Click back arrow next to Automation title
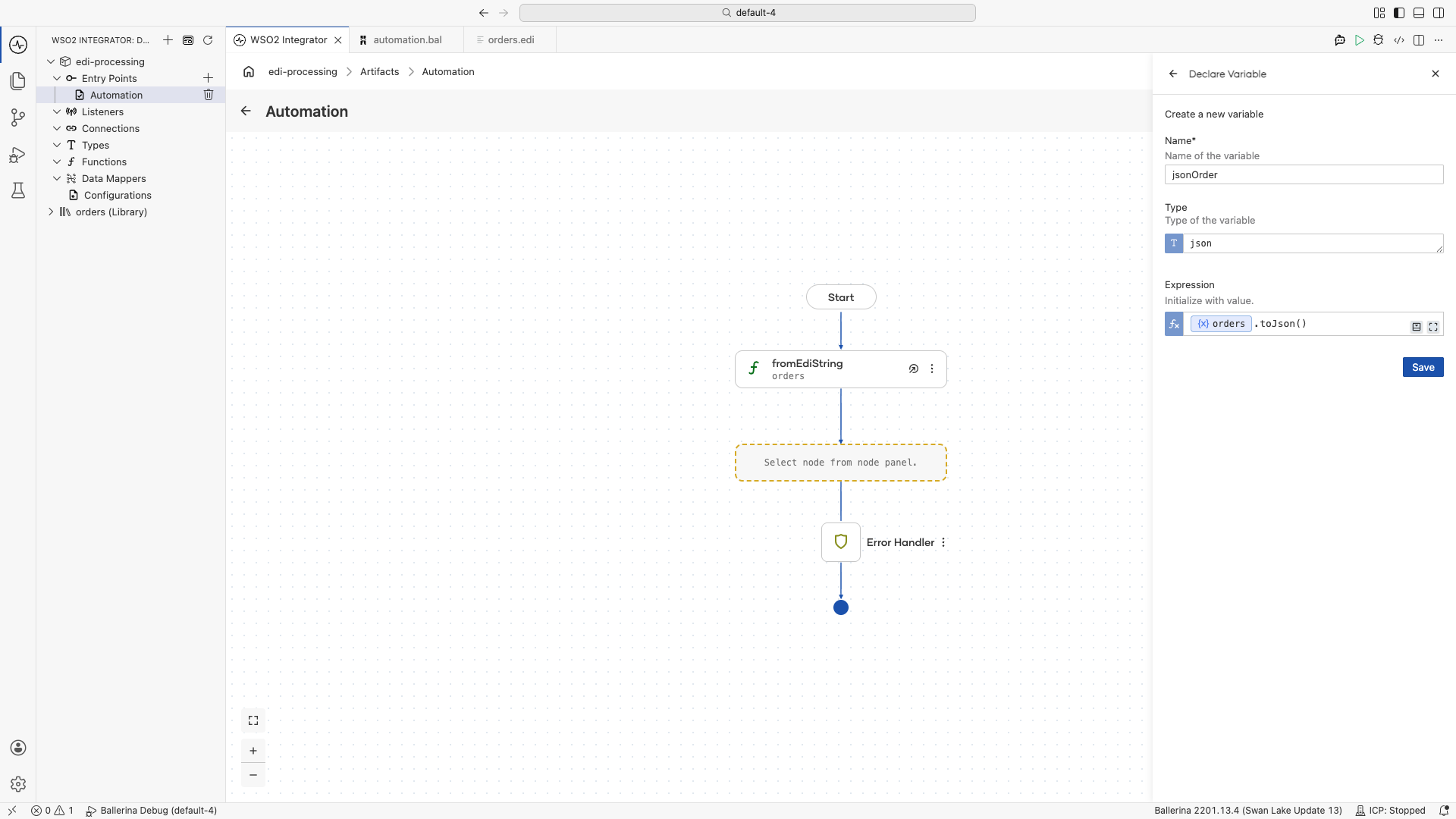Screen dimensions: 1456x819 246,111
